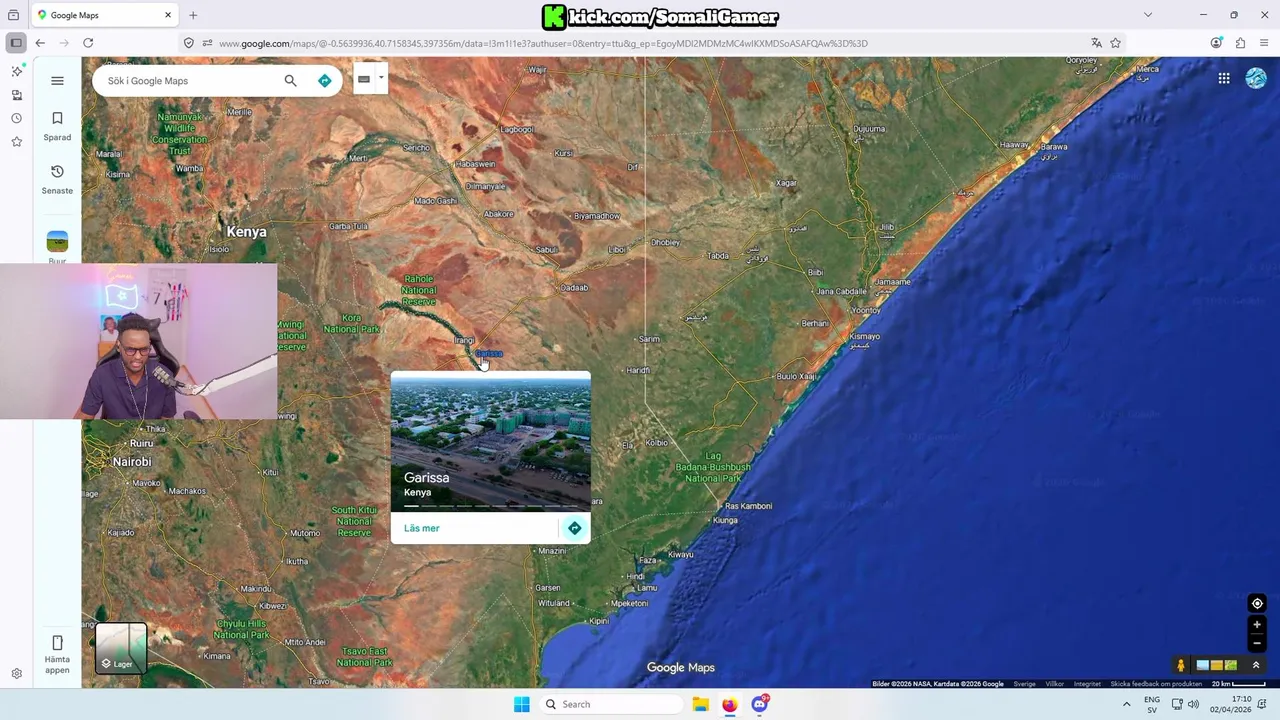1280x720 pixels.
Task: Open sidebar synced tabs icon
Action: pyautogui.click(x=16, y=95)
